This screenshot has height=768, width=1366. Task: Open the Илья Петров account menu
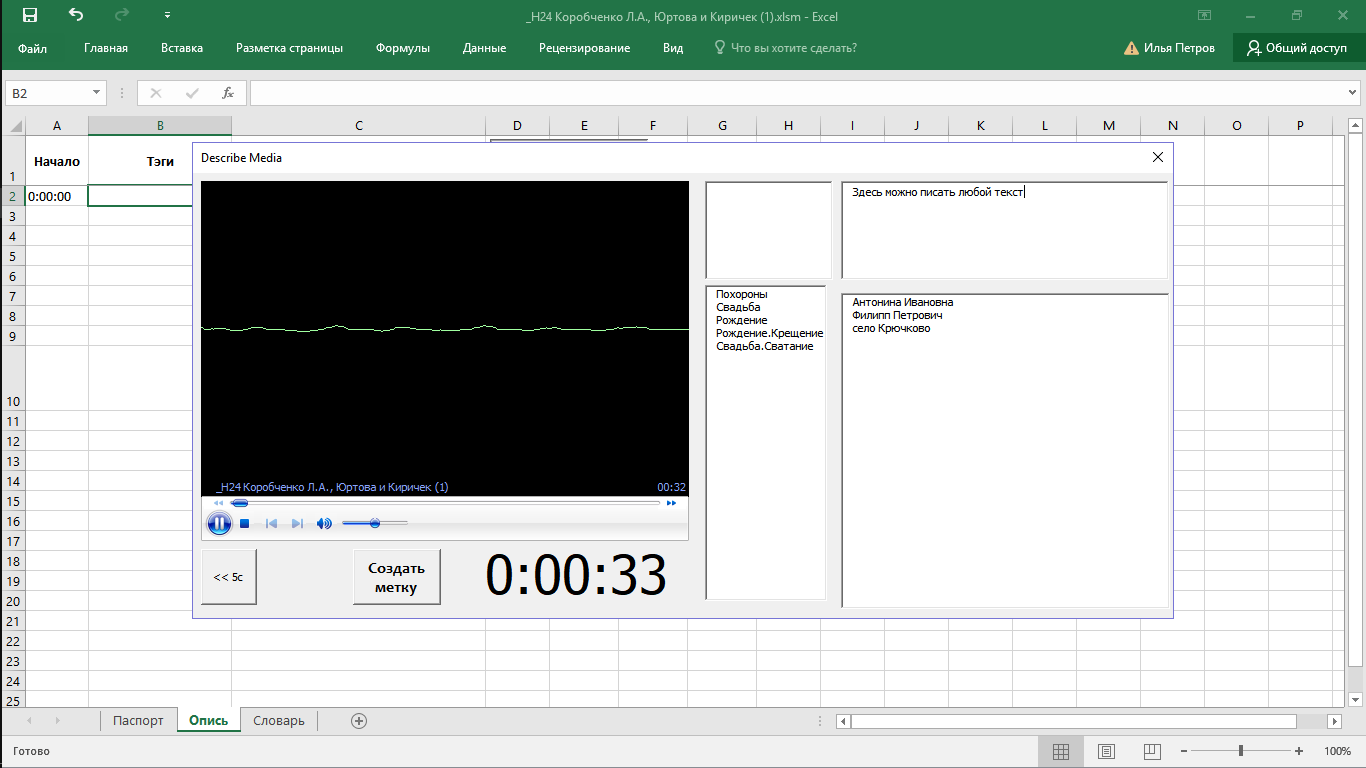1170,48
